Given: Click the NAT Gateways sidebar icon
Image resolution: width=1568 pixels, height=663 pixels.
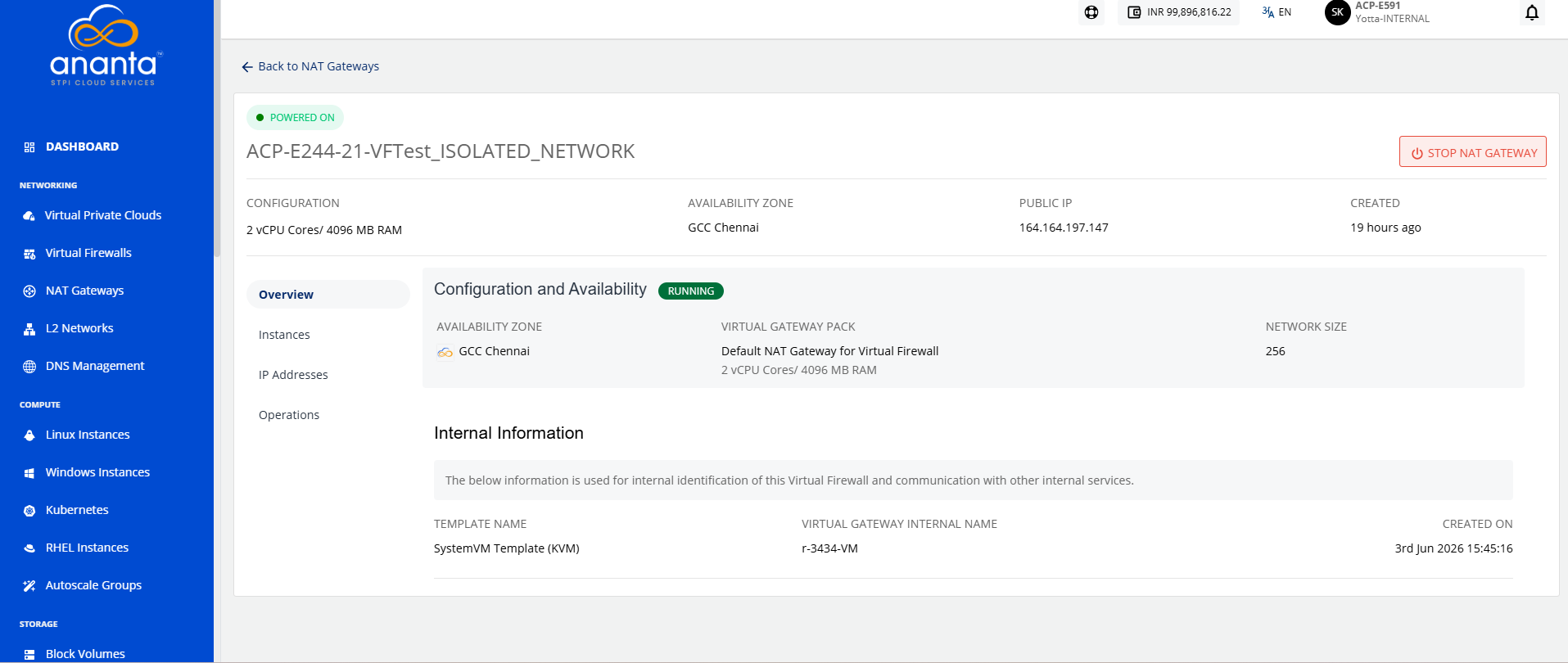Looking at the screenshot, I should 29,291.
